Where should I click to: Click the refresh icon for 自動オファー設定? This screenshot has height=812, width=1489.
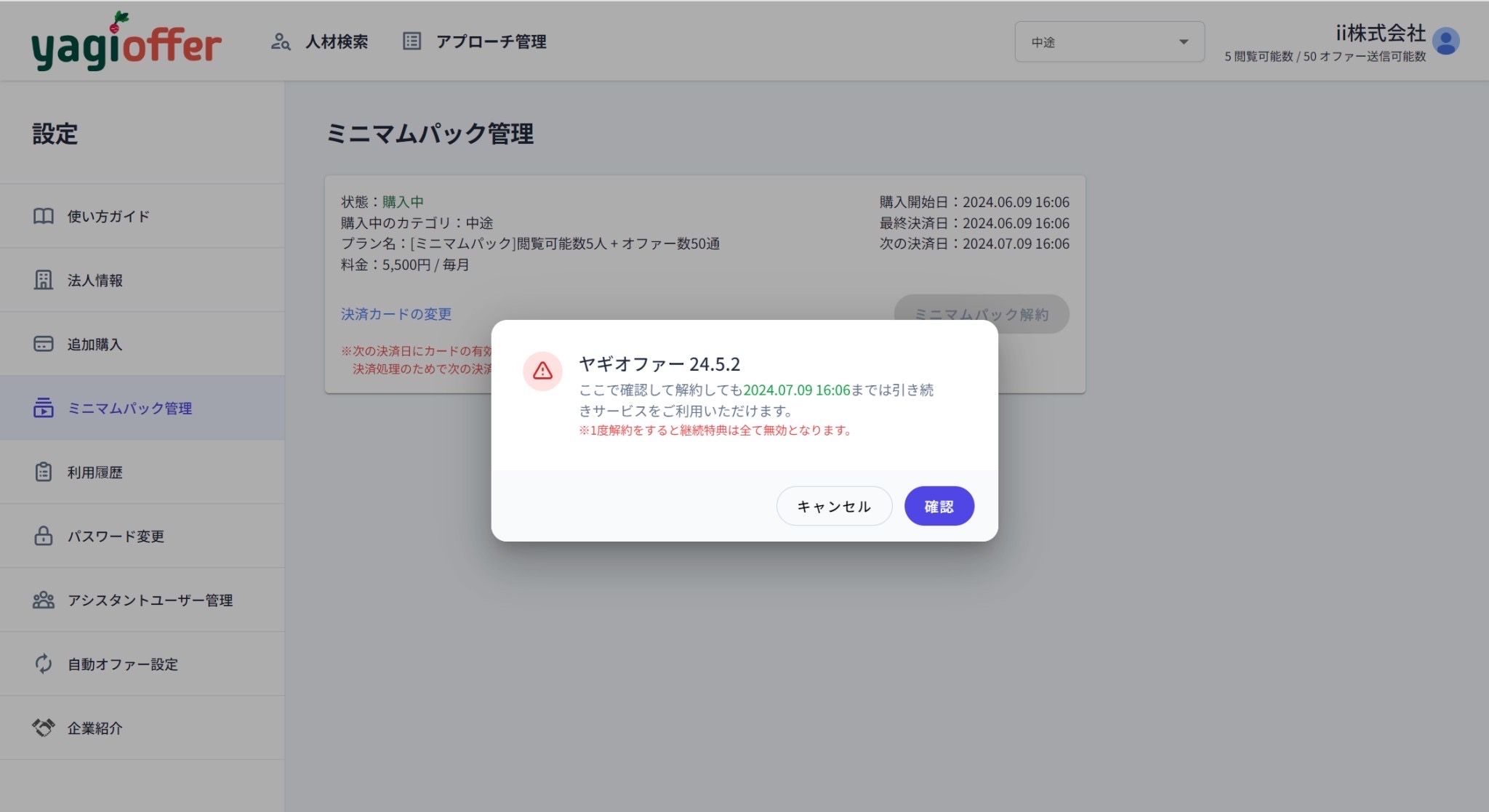click(44, 664)
